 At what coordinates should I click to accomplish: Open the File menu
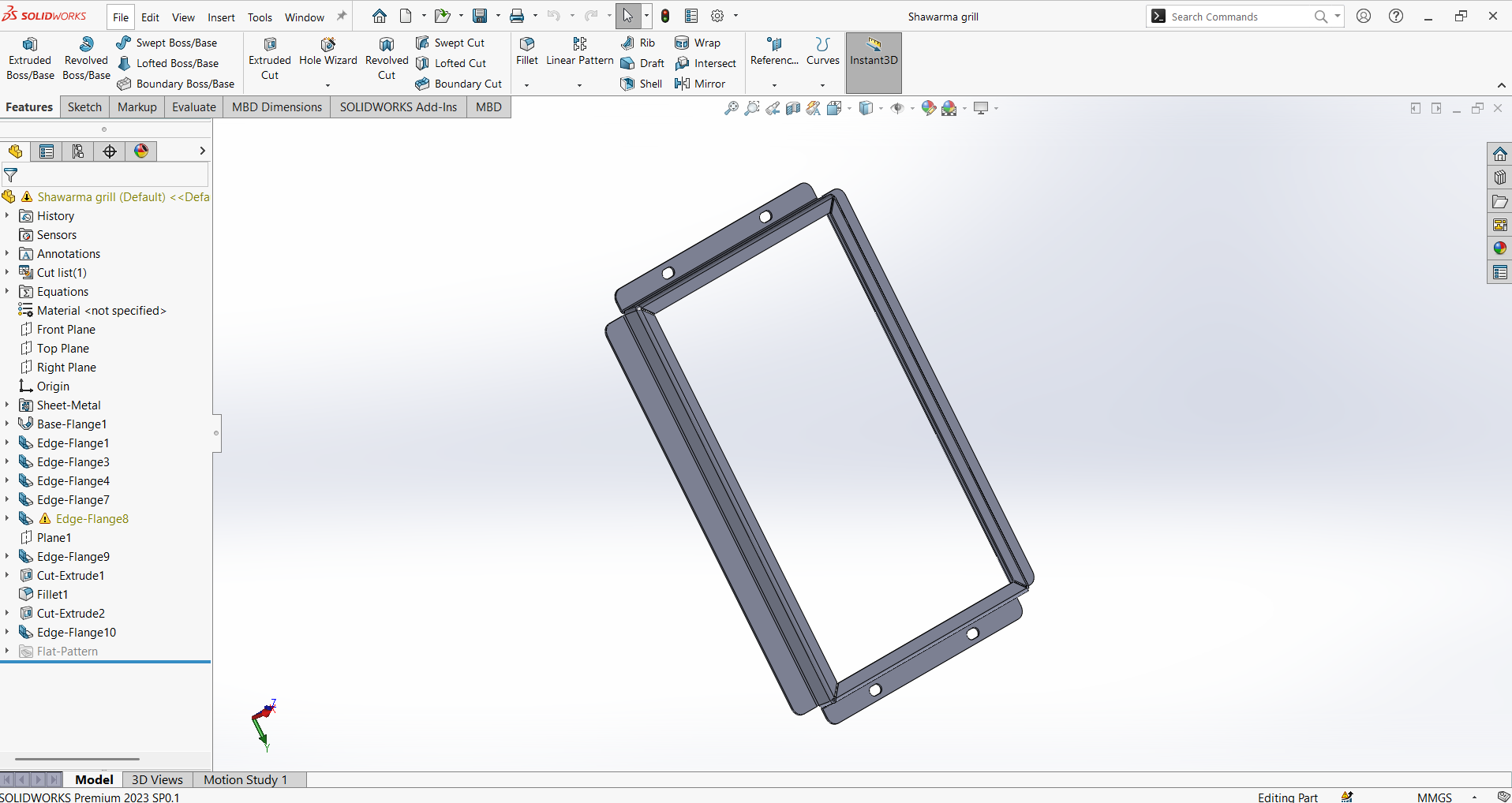click(121, 17)
